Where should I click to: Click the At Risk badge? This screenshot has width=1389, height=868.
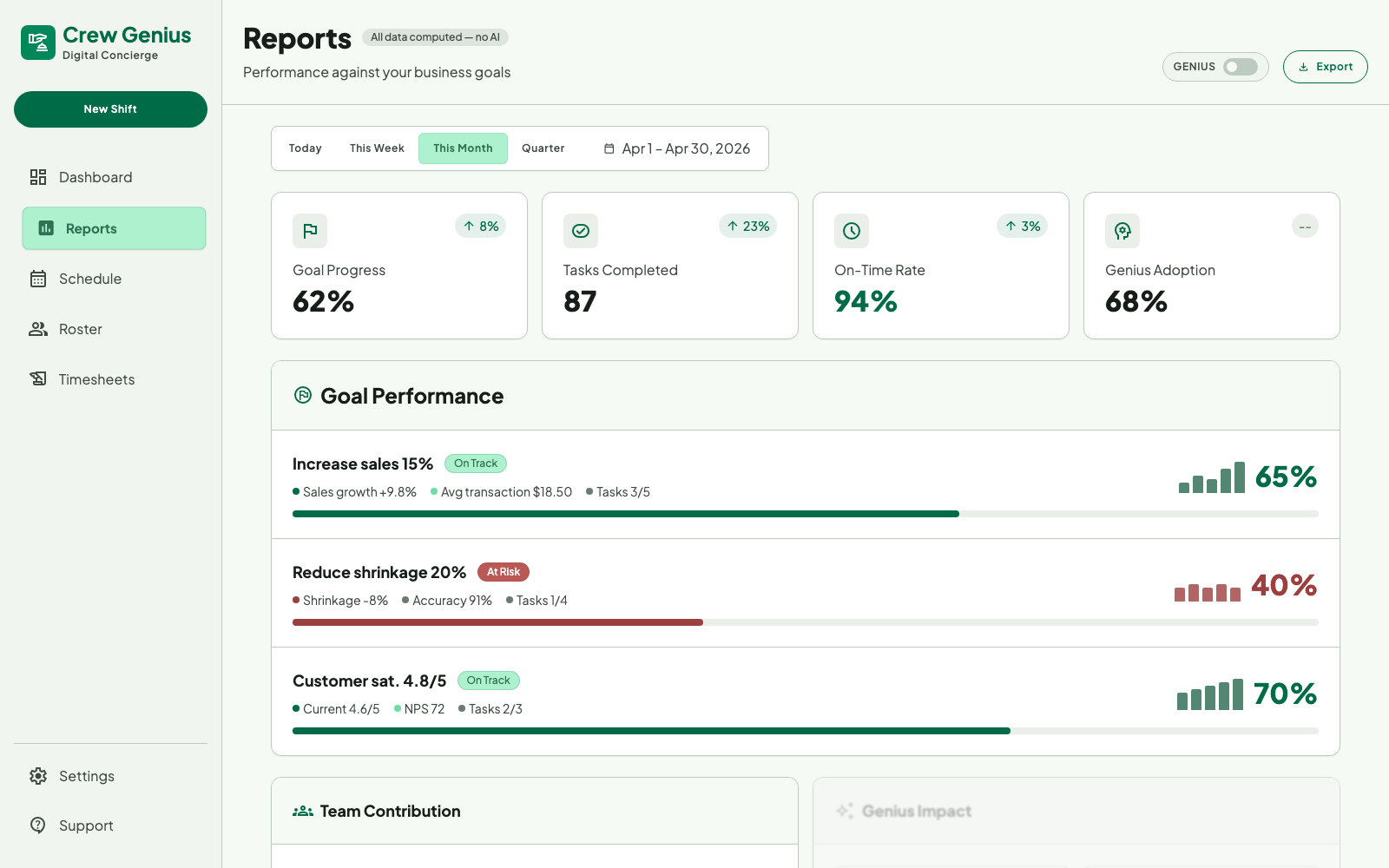[504, 572]
